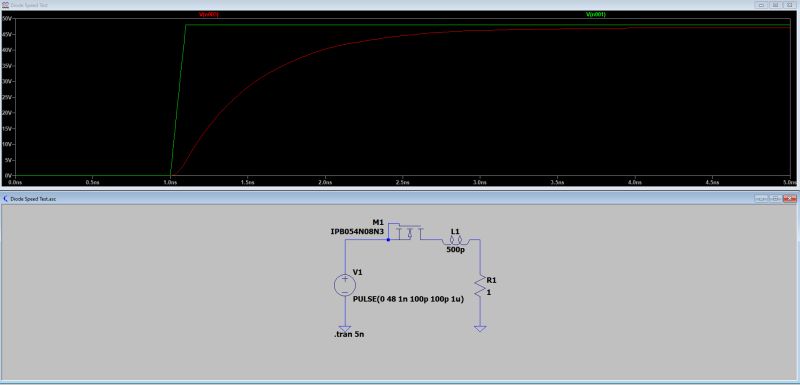Click the 2.5ns label on time axis

point(403,182)
